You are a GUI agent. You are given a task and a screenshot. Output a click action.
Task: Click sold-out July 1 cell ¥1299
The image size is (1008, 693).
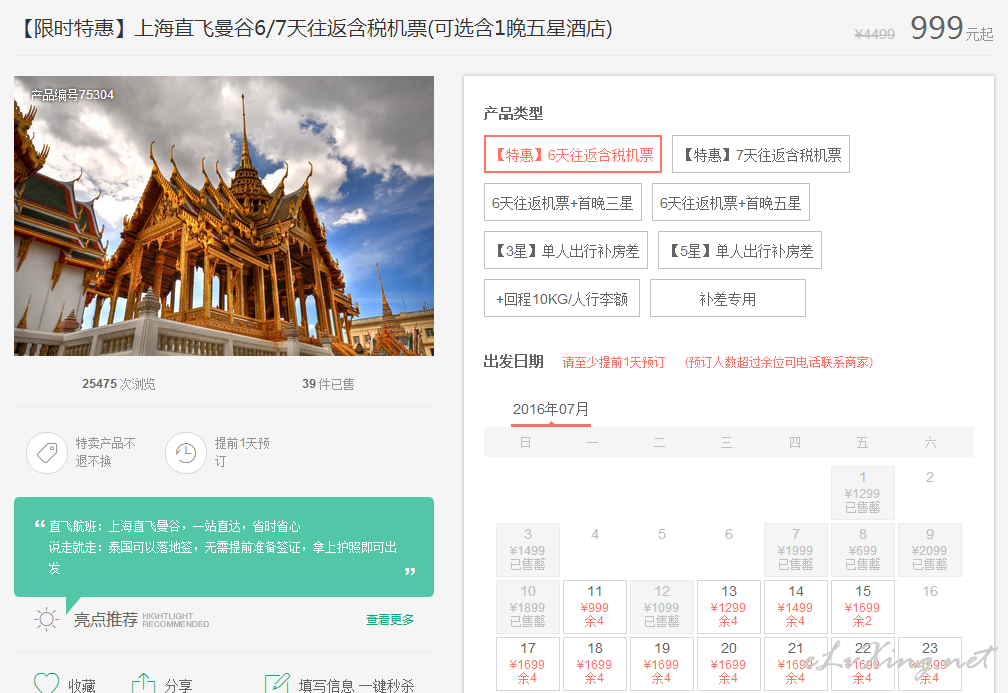(863, 492)
